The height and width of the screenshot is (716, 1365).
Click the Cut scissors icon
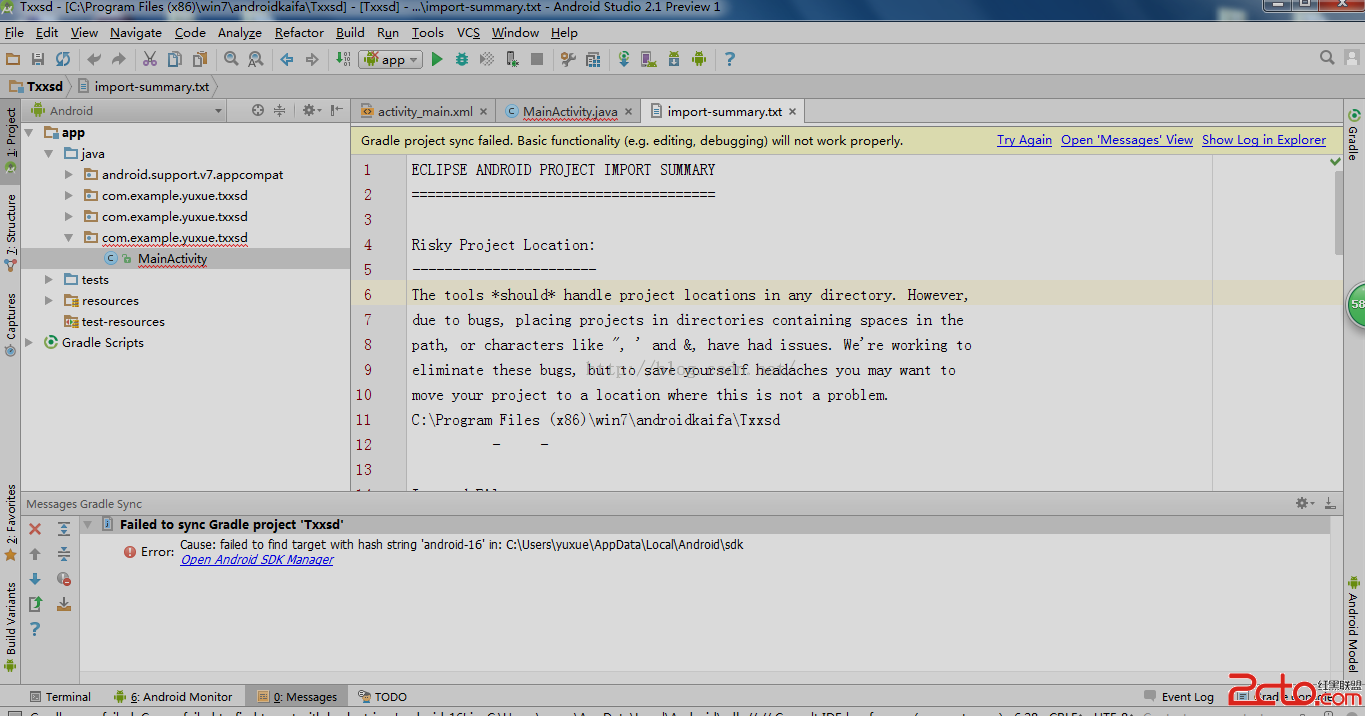tap(150, 60)
